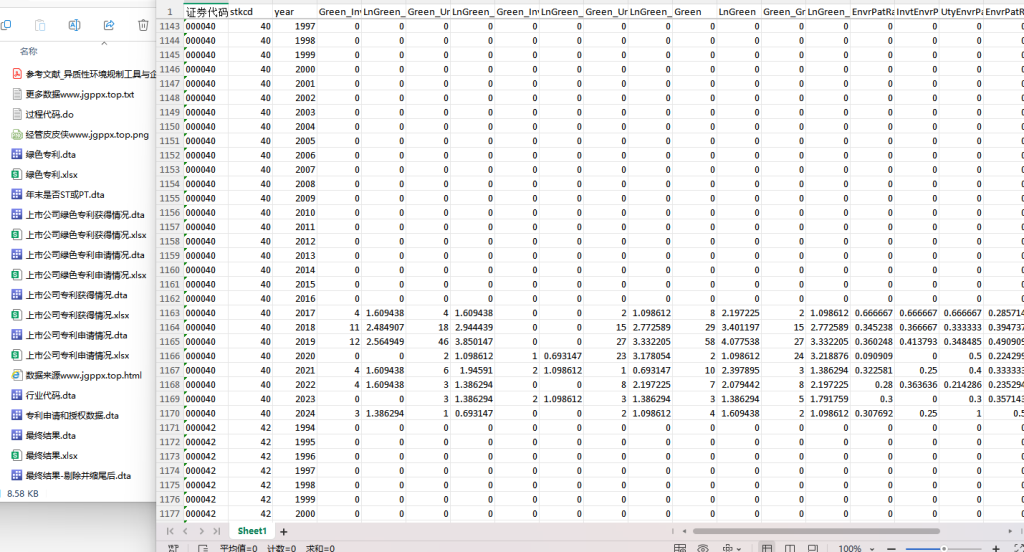The image size is (1024, 552).
Task: Click horizontal scrollbar left arrow
Action: coord(684,531)
